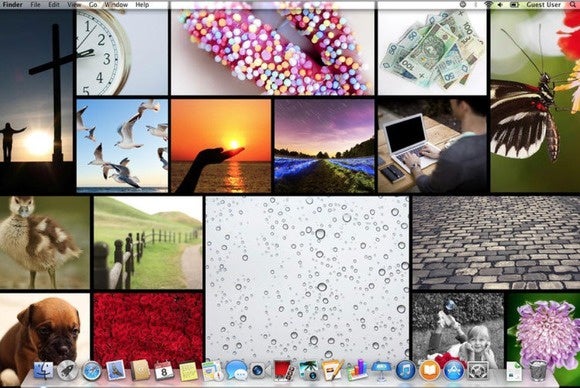
Task: Open the Guest User account menu
Action: 543,4
